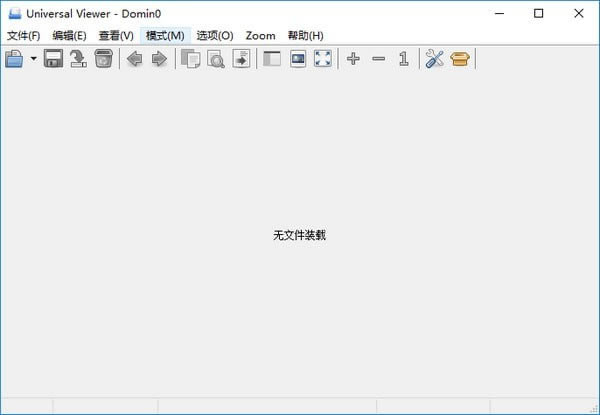Click the Universal Viewer title bar app icon

(x=15, y=14)
